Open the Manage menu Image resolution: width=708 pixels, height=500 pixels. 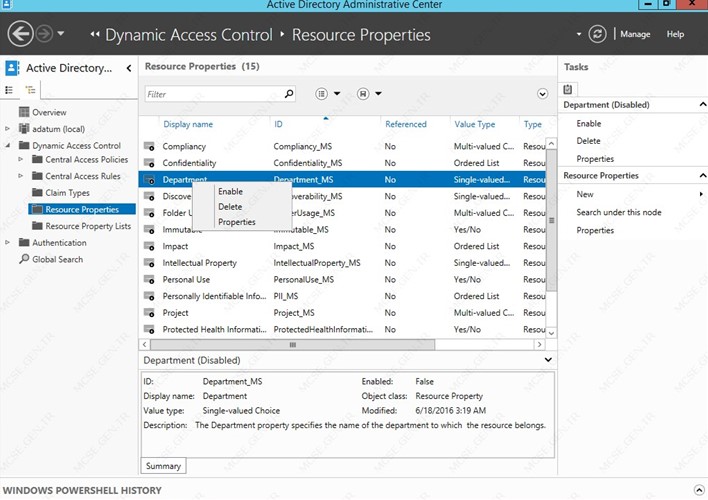point(635,34)
